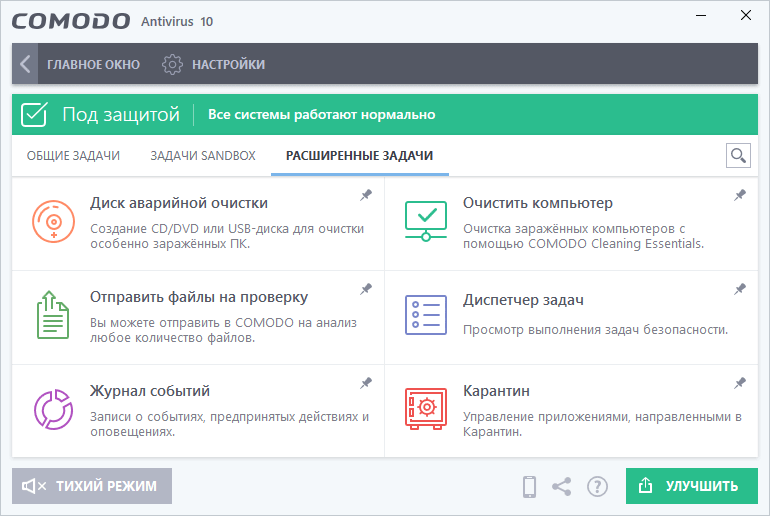Open Очистить компьютер title
The image size is (770, 516).
click(x=538, y=203)
